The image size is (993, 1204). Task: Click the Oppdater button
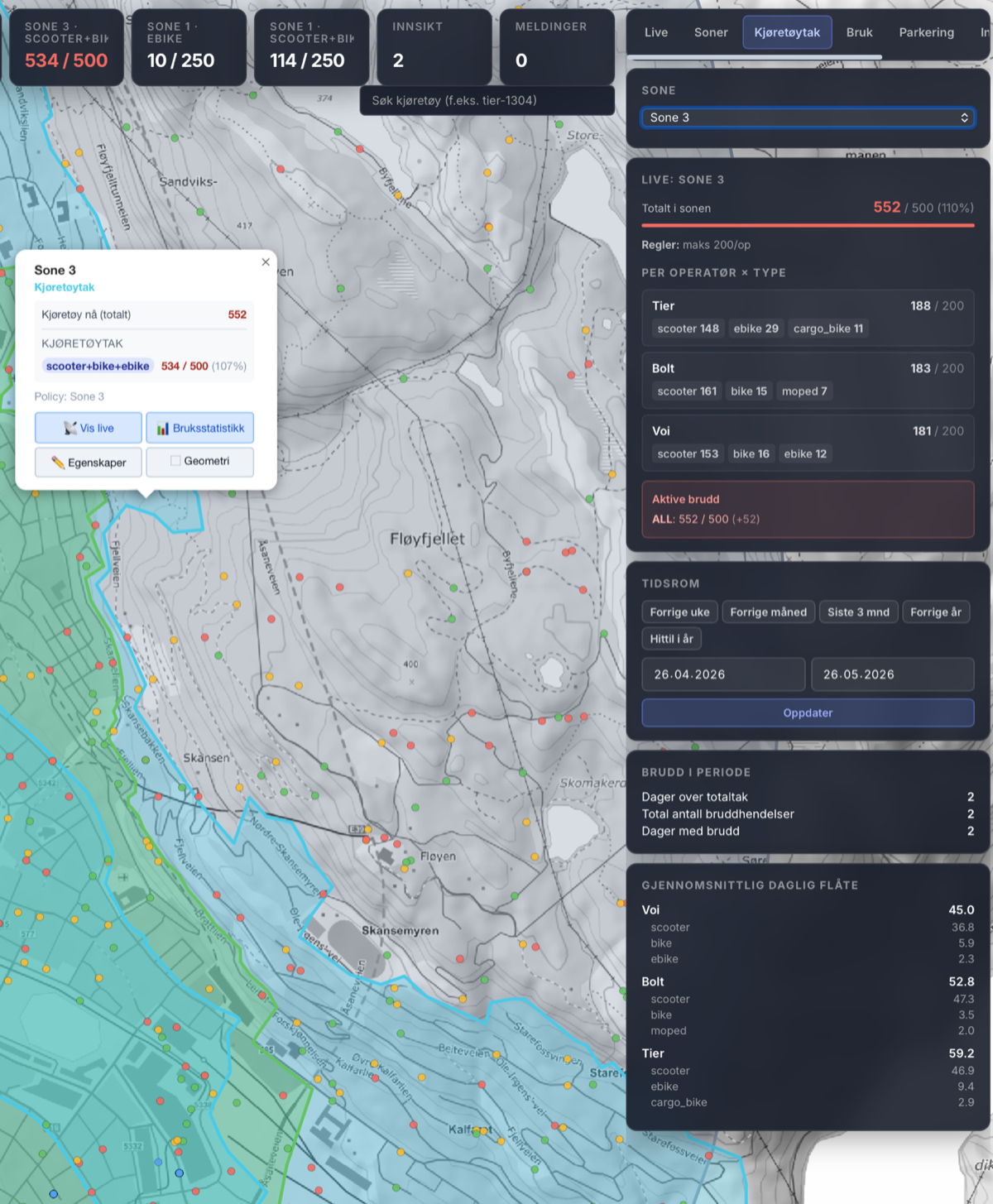pyautogui.click(x=808, y=712)
